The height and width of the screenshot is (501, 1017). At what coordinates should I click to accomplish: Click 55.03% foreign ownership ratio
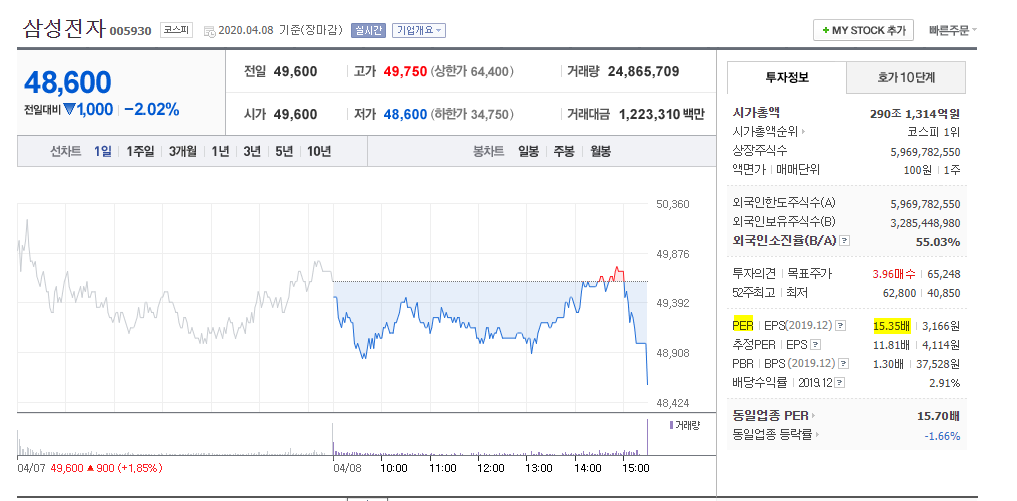(938, 242)
